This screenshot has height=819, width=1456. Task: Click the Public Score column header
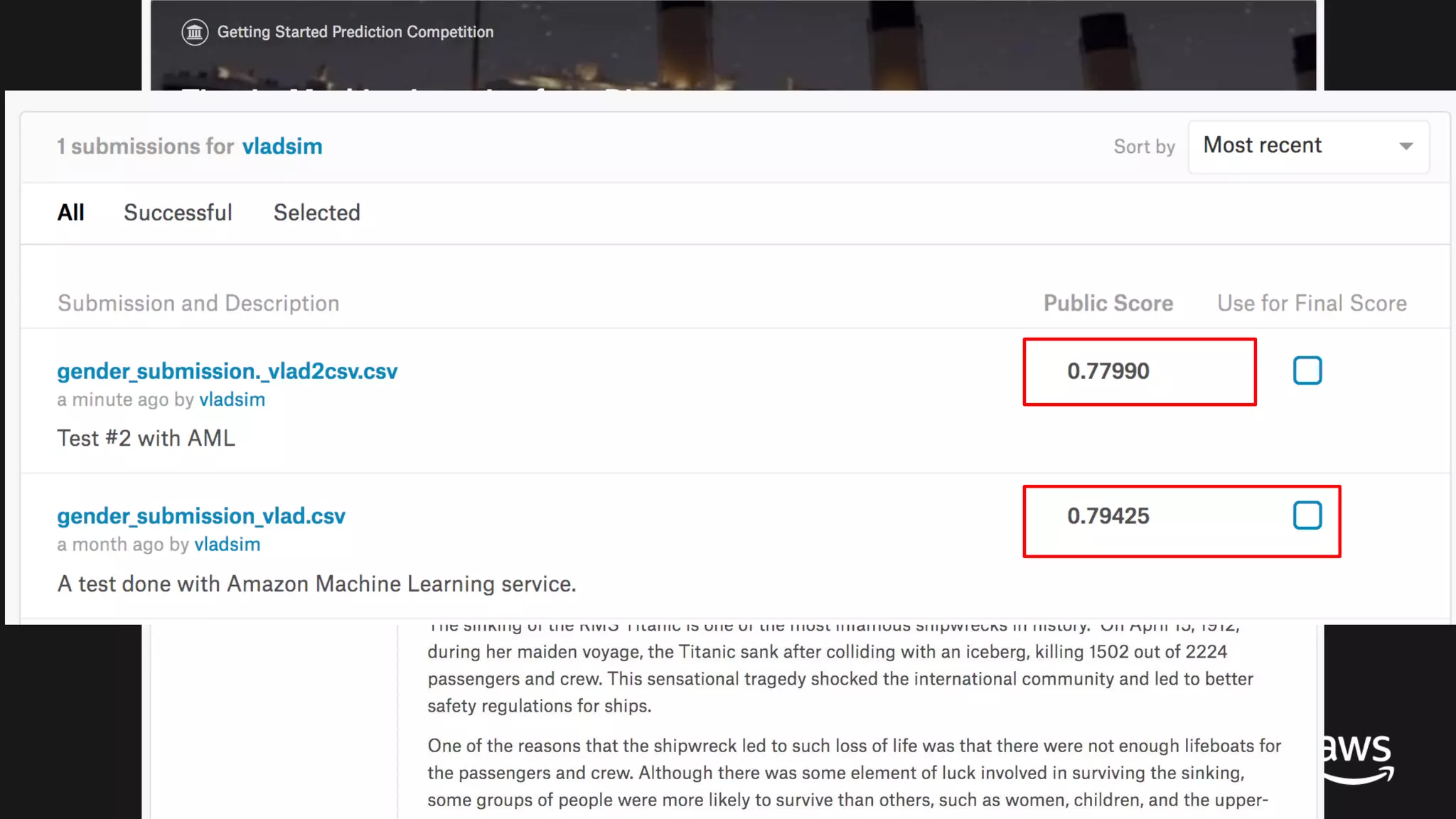pos(1108,304)
